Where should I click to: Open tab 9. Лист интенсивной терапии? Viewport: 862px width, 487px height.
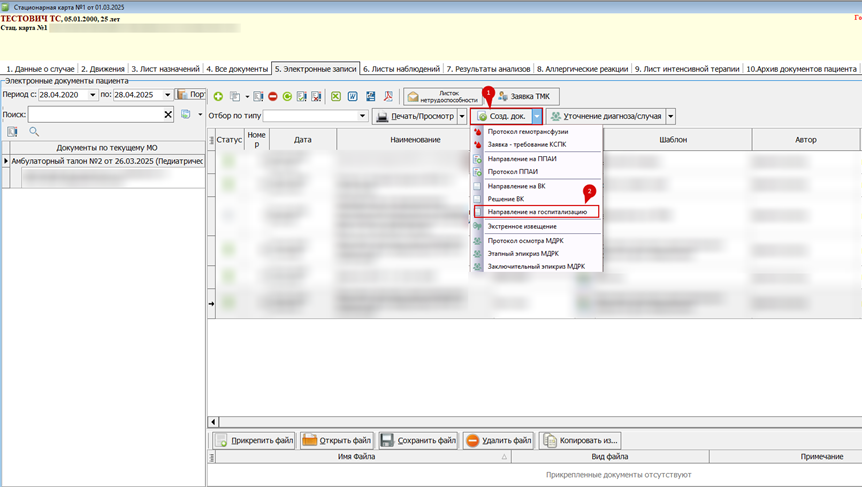(687, 69)
